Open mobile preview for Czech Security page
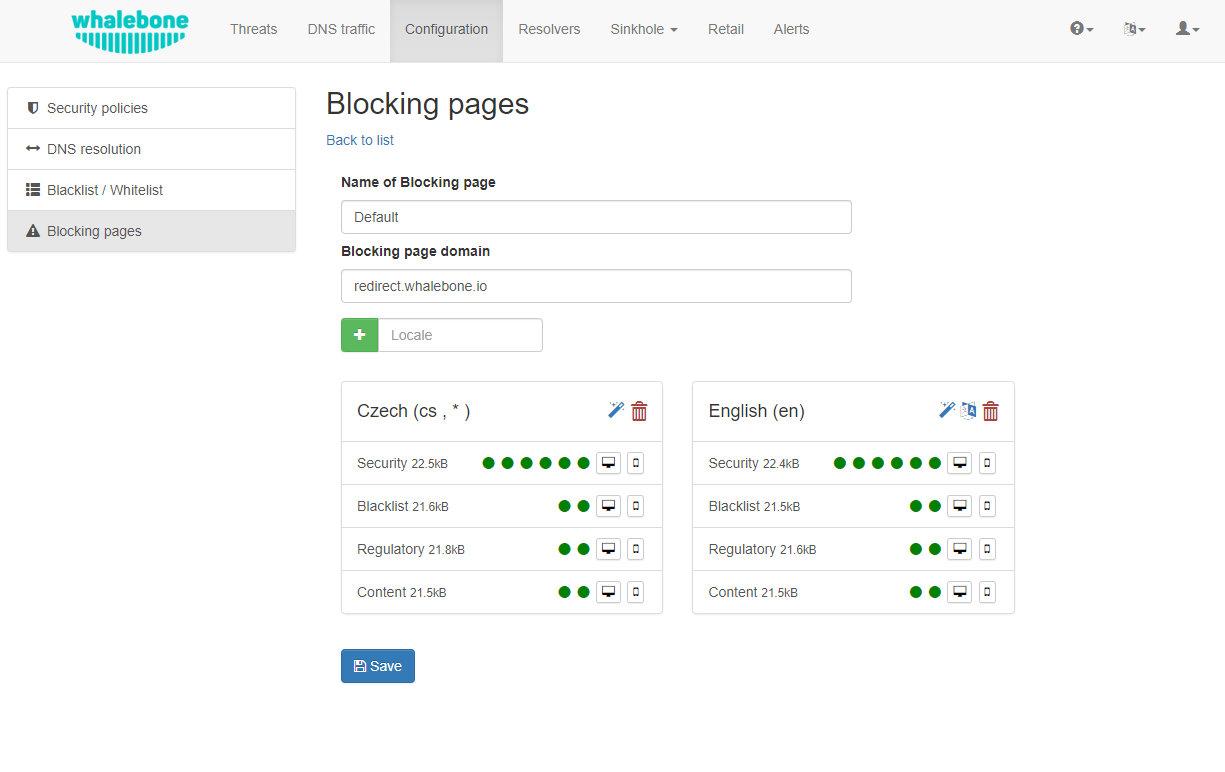The image size is (1225, 772). click(636, 463)
